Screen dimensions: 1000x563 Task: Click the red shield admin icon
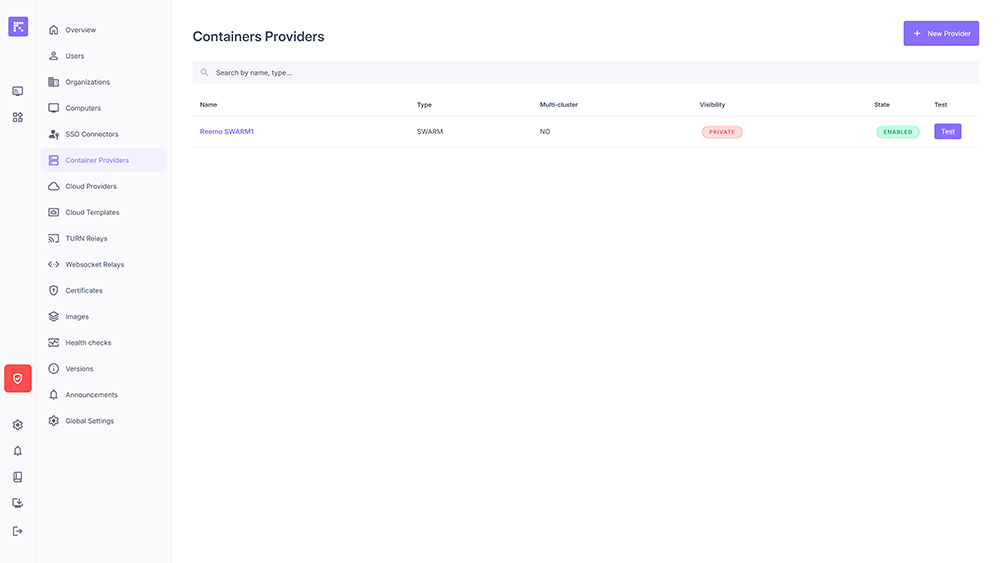18,378
